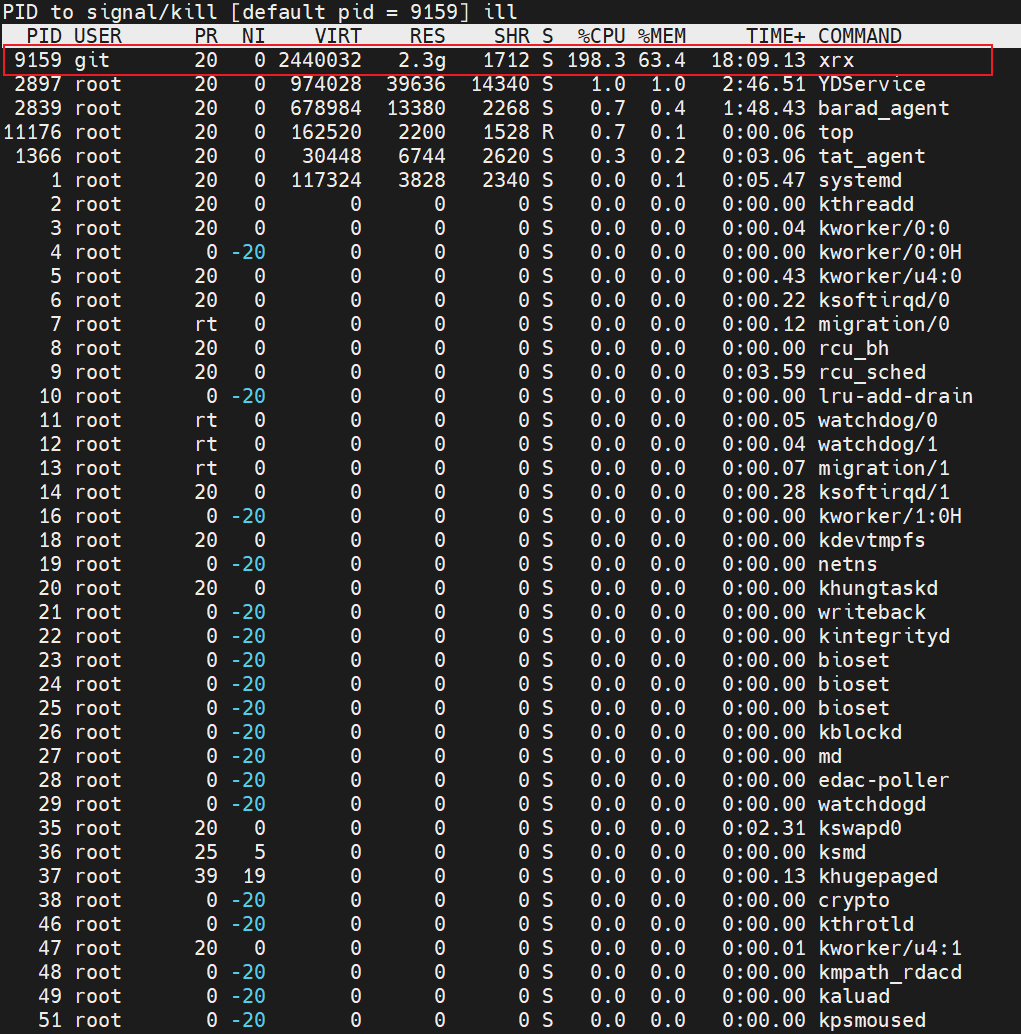Click the PID column header
This screenshot has width=1021, height=1034.
coord(44,36)
